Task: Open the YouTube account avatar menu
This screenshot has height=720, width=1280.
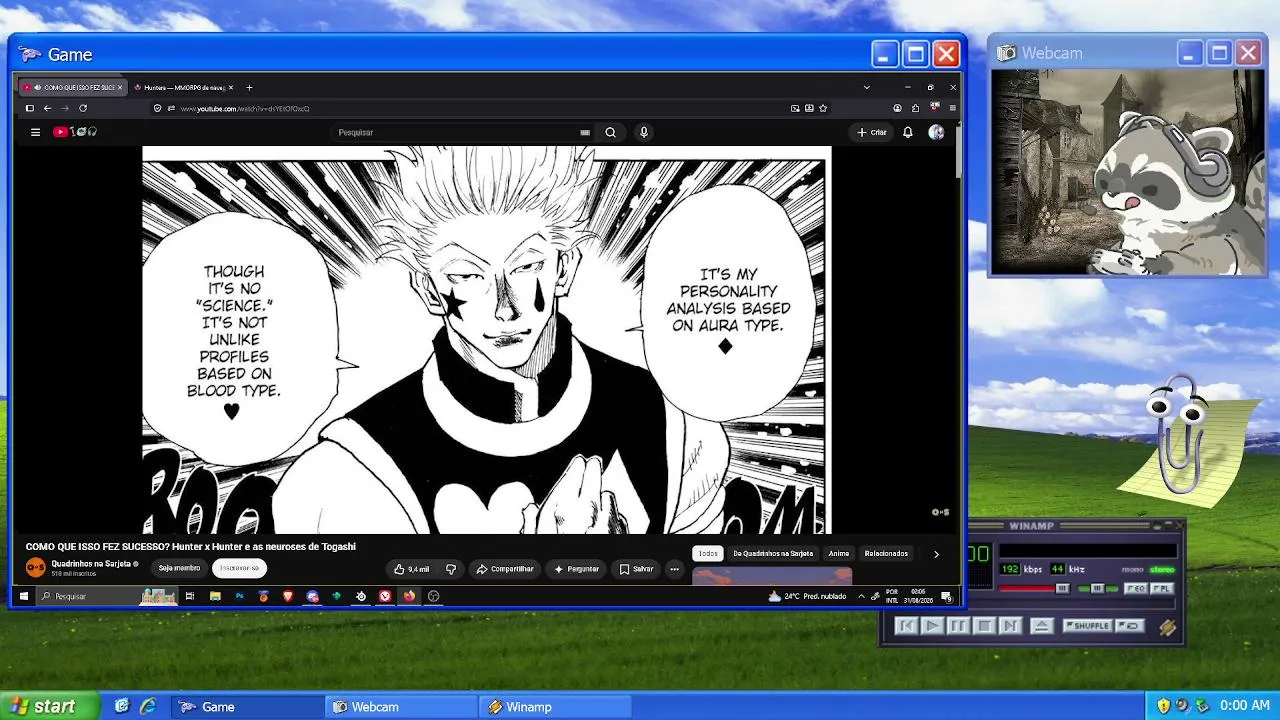Action: pyautogui.click(x=936, y=132)
